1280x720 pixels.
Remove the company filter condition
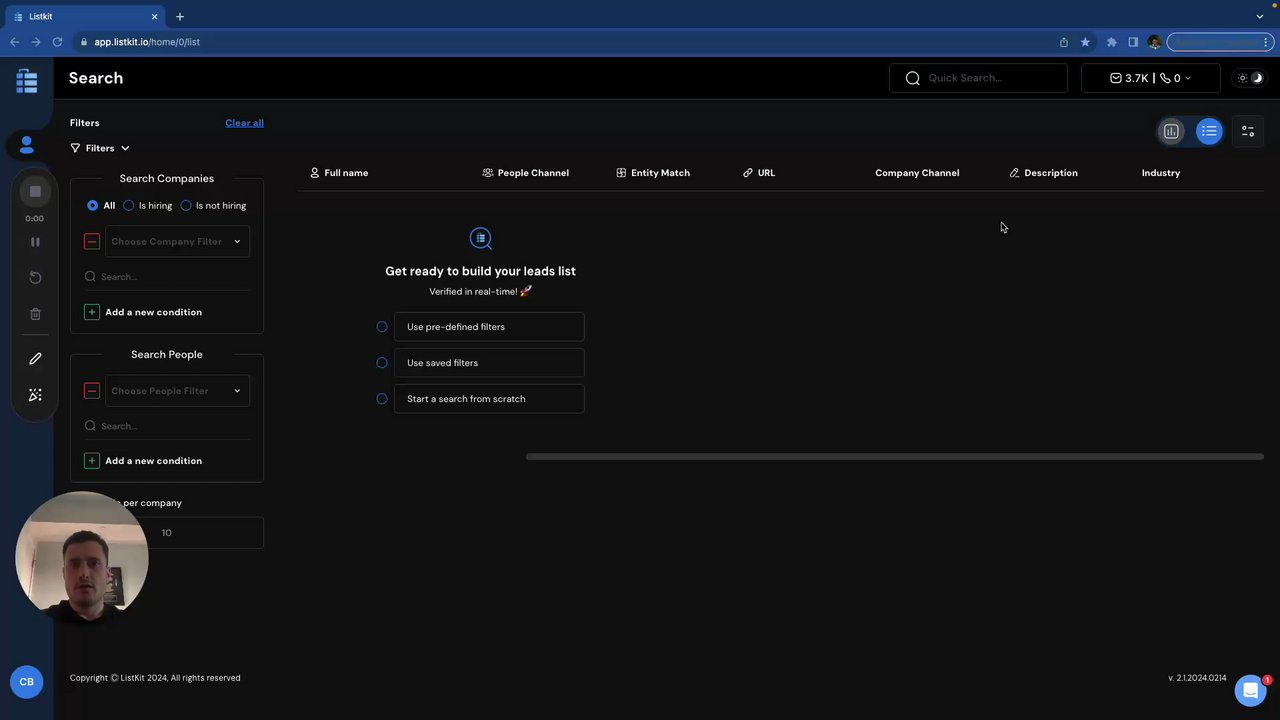92,241
